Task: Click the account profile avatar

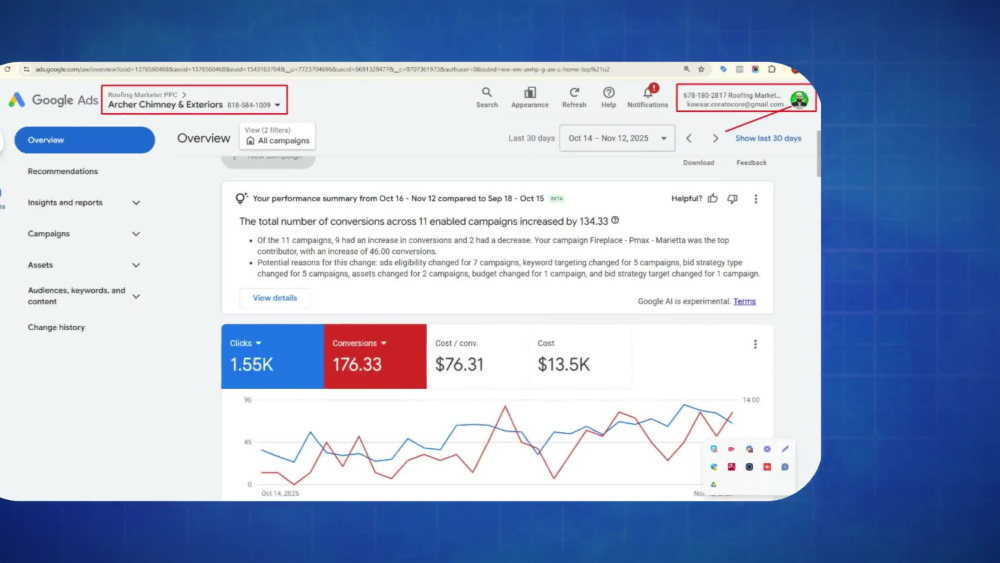Action: tap(799, 99)
